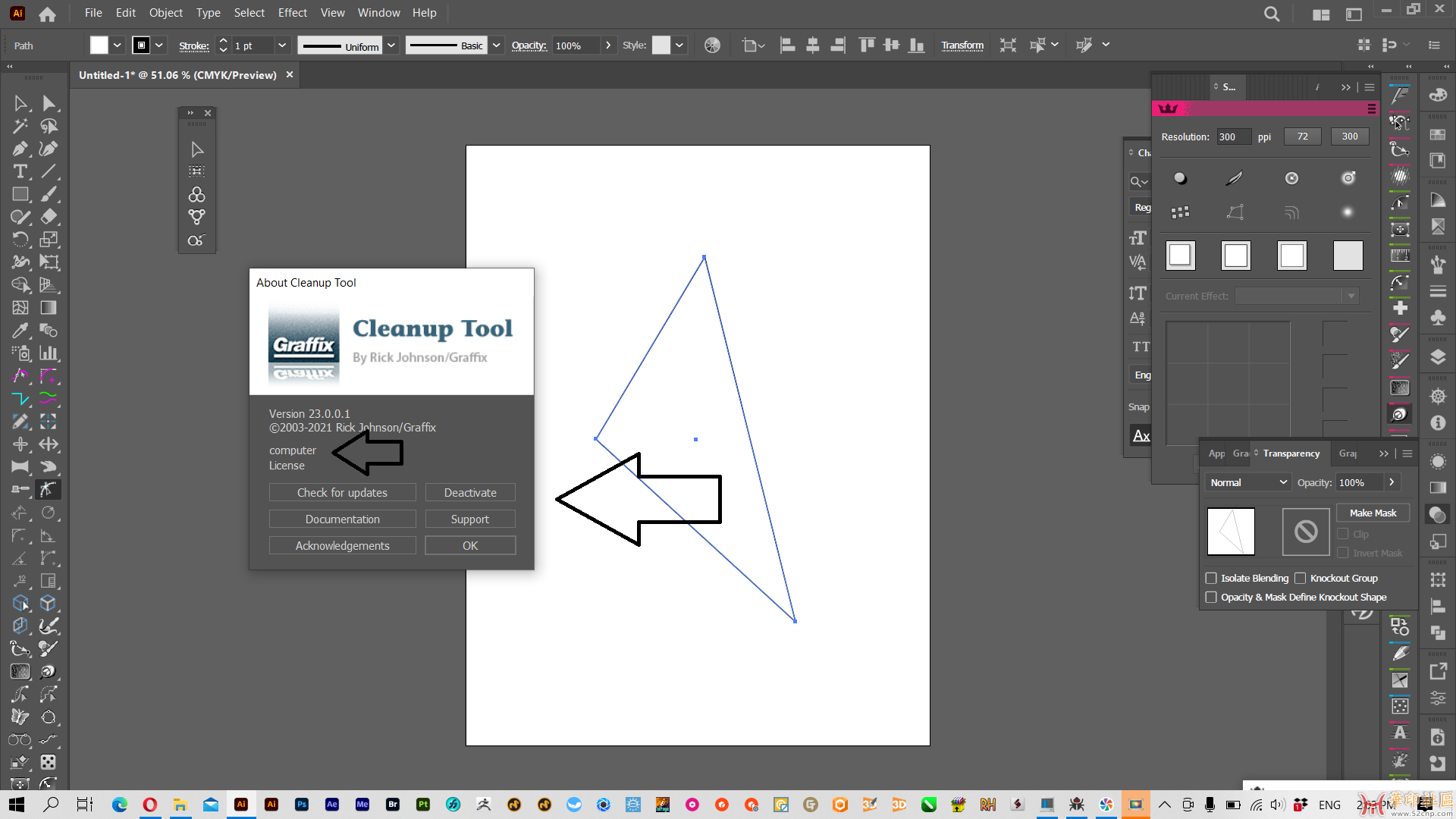Click the Windows Start button
Image resolution: width=1456 pixels, height=819 pixels.
coord(17,805)
